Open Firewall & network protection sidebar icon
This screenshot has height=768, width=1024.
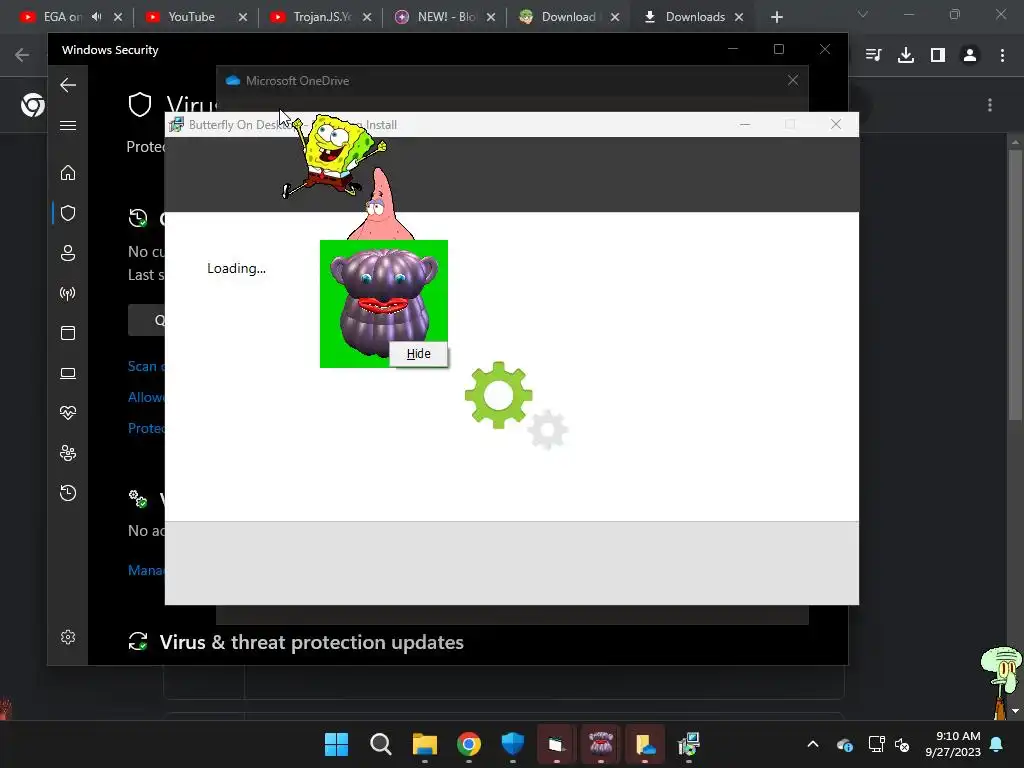(x=68, y=293)
